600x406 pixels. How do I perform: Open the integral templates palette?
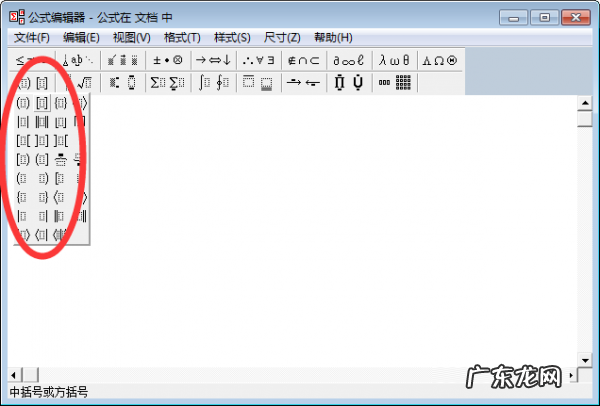[213, 83]
